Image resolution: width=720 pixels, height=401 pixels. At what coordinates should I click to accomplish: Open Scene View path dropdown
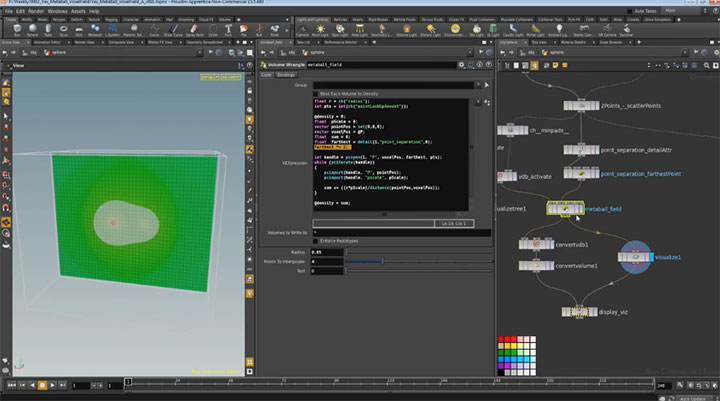[x=199, y=52]
